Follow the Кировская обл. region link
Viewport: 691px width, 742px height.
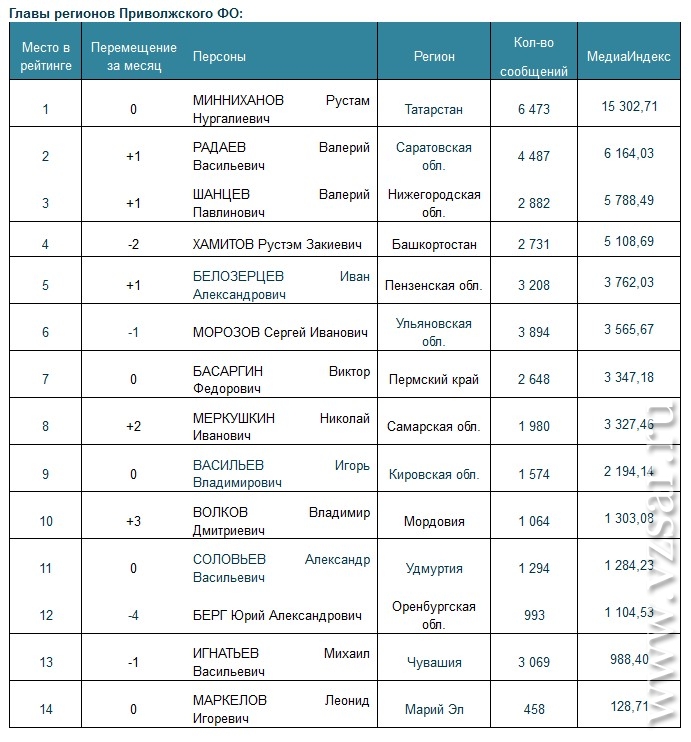(x=434, y=474)
